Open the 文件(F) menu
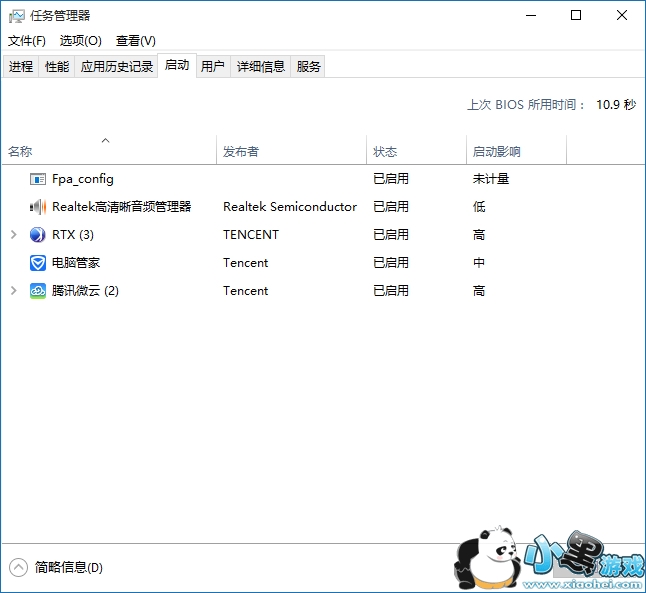Image resolution: width=646 pixels, height=593 pixels. coord(27,40)
